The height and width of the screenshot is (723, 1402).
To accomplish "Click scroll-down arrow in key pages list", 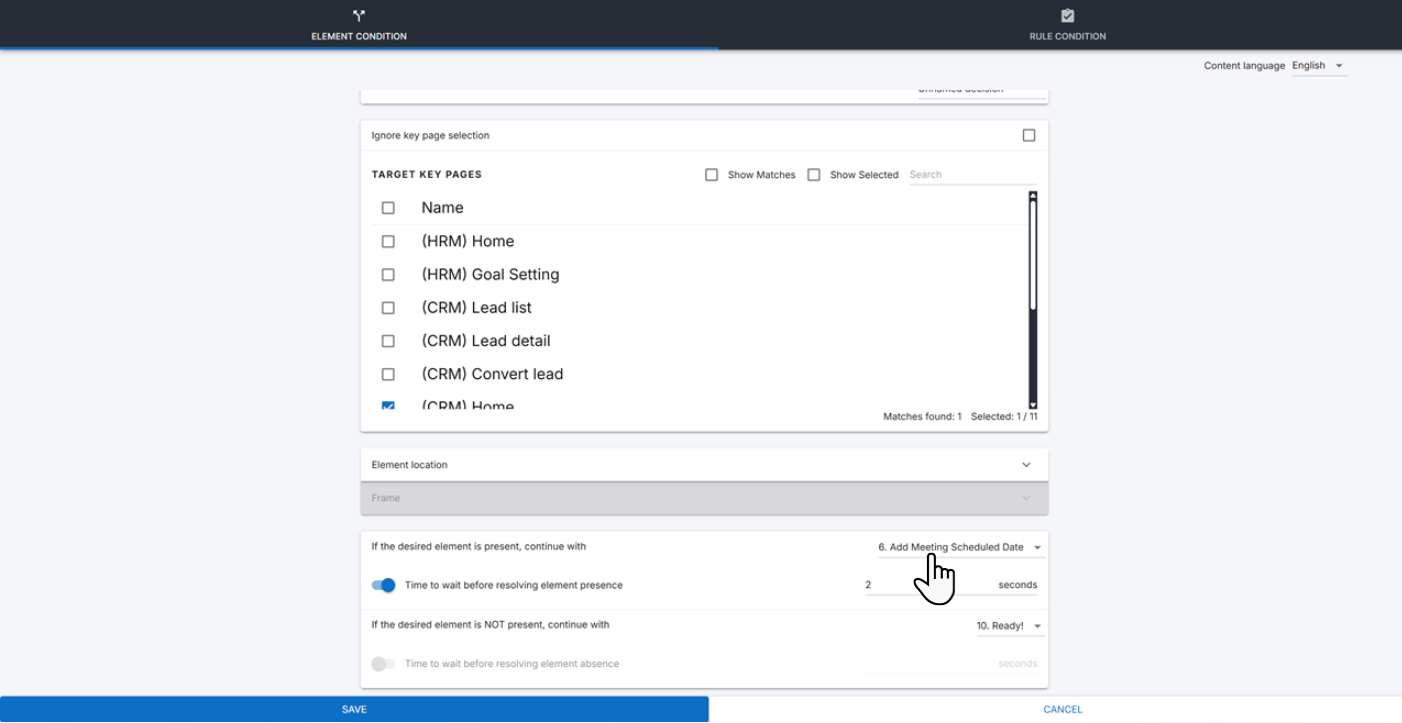I will [x=1033, y=405].
